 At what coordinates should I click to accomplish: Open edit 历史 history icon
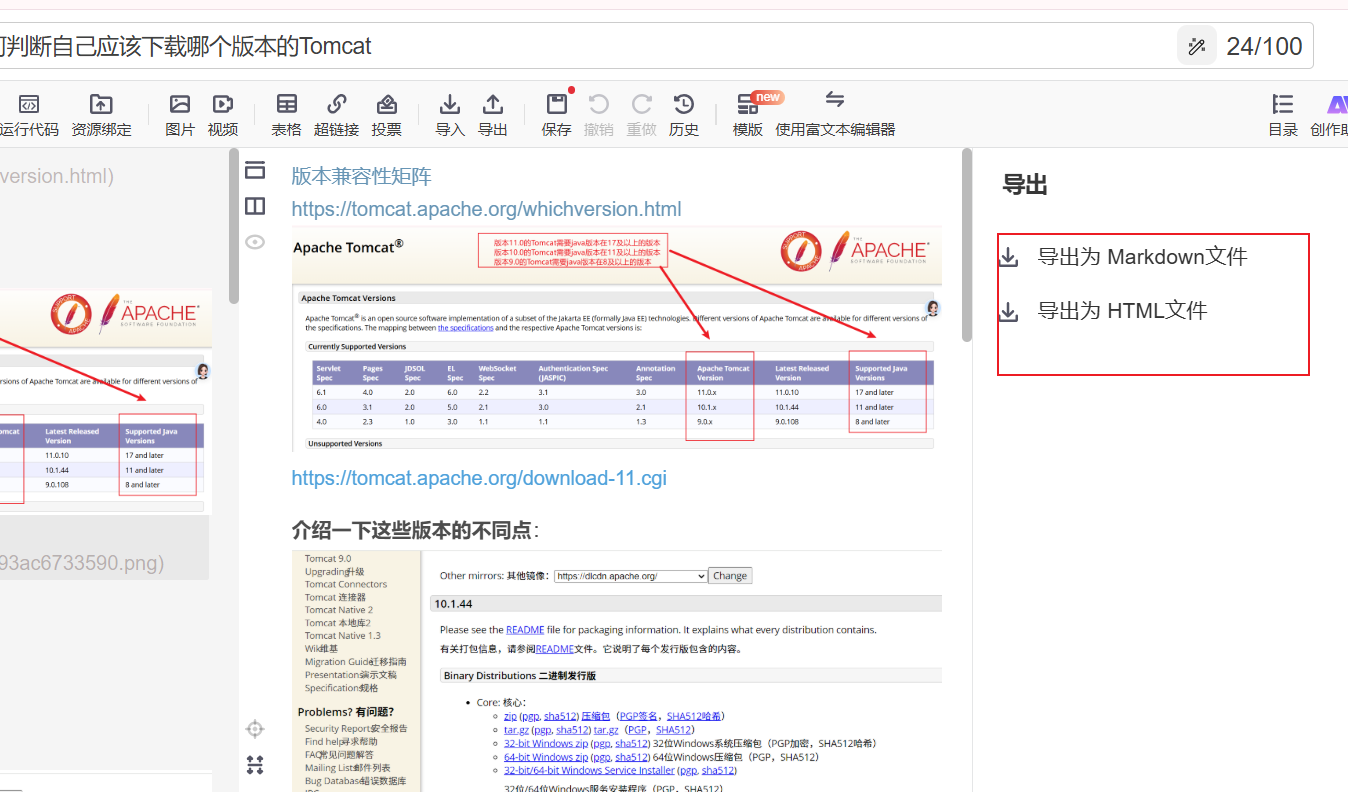(x=684, y=104)
